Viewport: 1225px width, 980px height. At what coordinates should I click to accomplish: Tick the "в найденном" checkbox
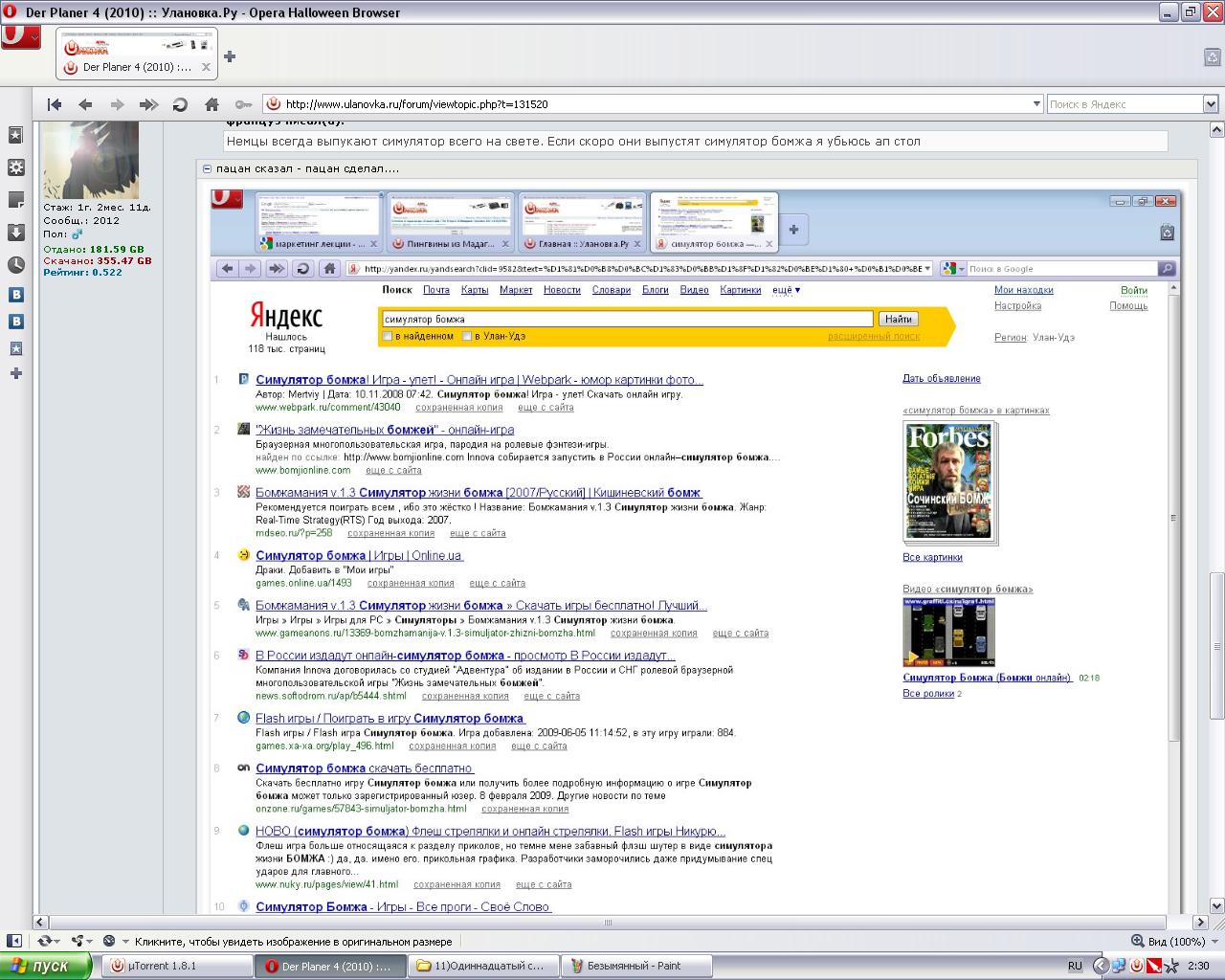(x=388, y=336)
